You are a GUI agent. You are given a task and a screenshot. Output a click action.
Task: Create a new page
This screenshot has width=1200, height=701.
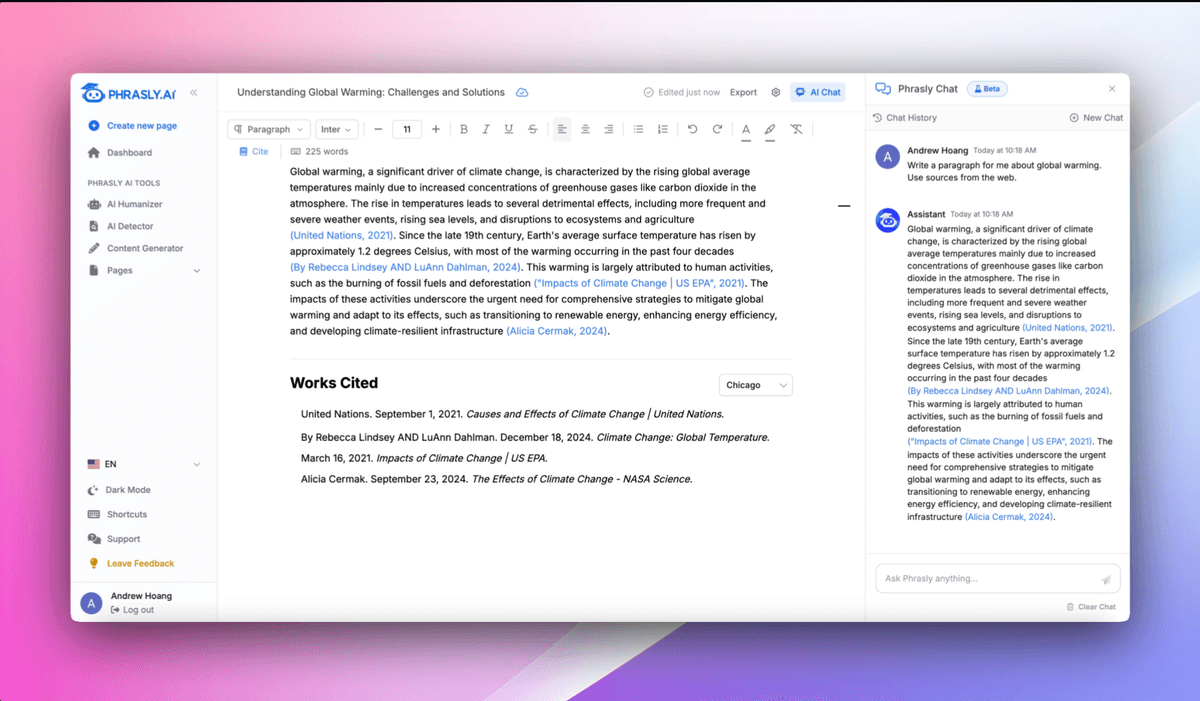coord(132,126)
